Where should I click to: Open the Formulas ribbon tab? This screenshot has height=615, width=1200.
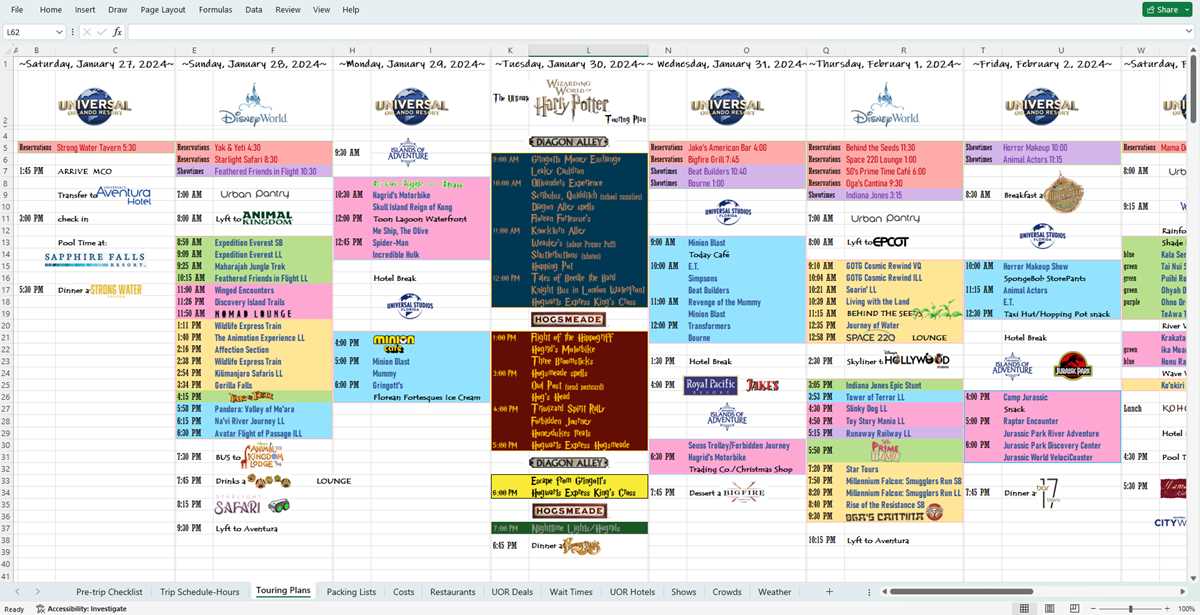coord(215,9)
